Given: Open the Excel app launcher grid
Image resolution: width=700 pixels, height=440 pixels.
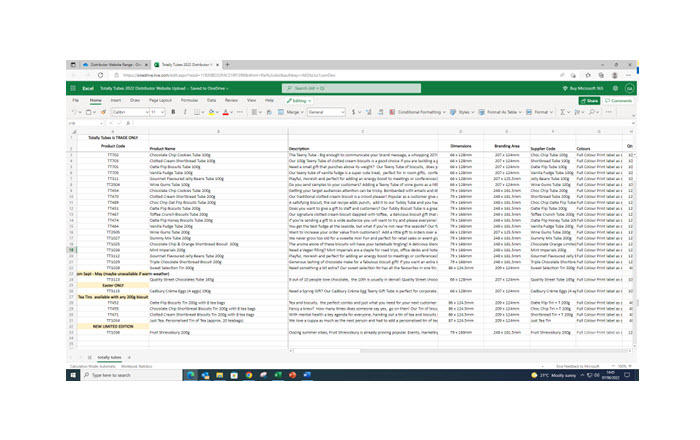Looking at the screenshot, I should click(x=73, y=88).
